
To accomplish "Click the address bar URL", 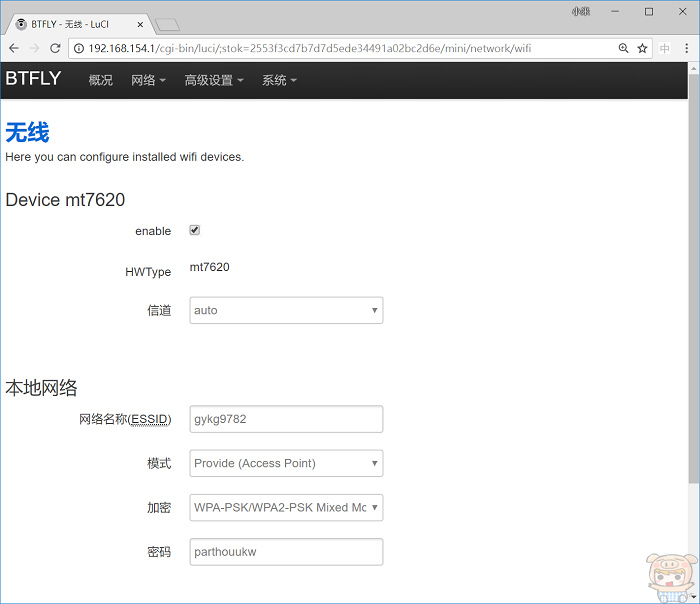I will [309, 48].
